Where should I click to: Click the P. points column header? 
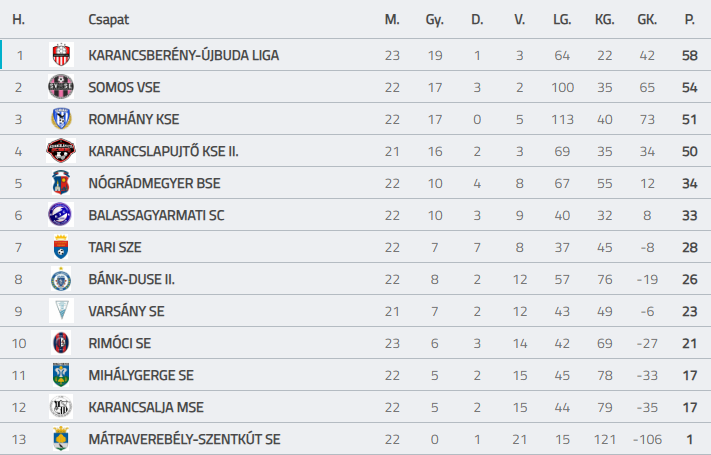coord(690,20)
